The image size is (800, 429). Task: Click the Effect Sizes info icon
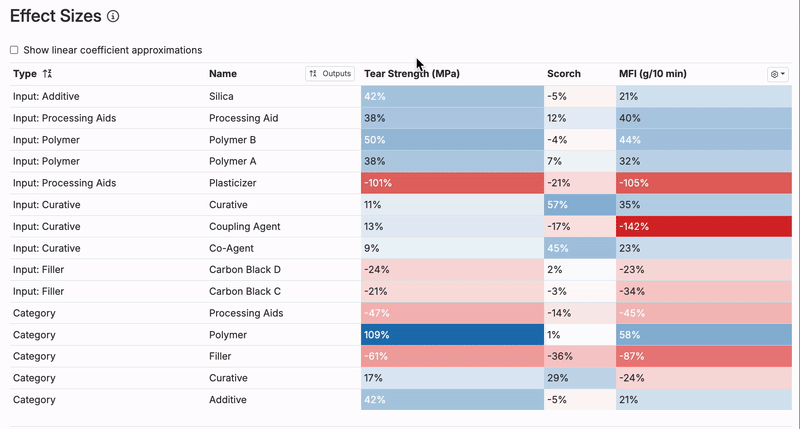pos(113,17)
